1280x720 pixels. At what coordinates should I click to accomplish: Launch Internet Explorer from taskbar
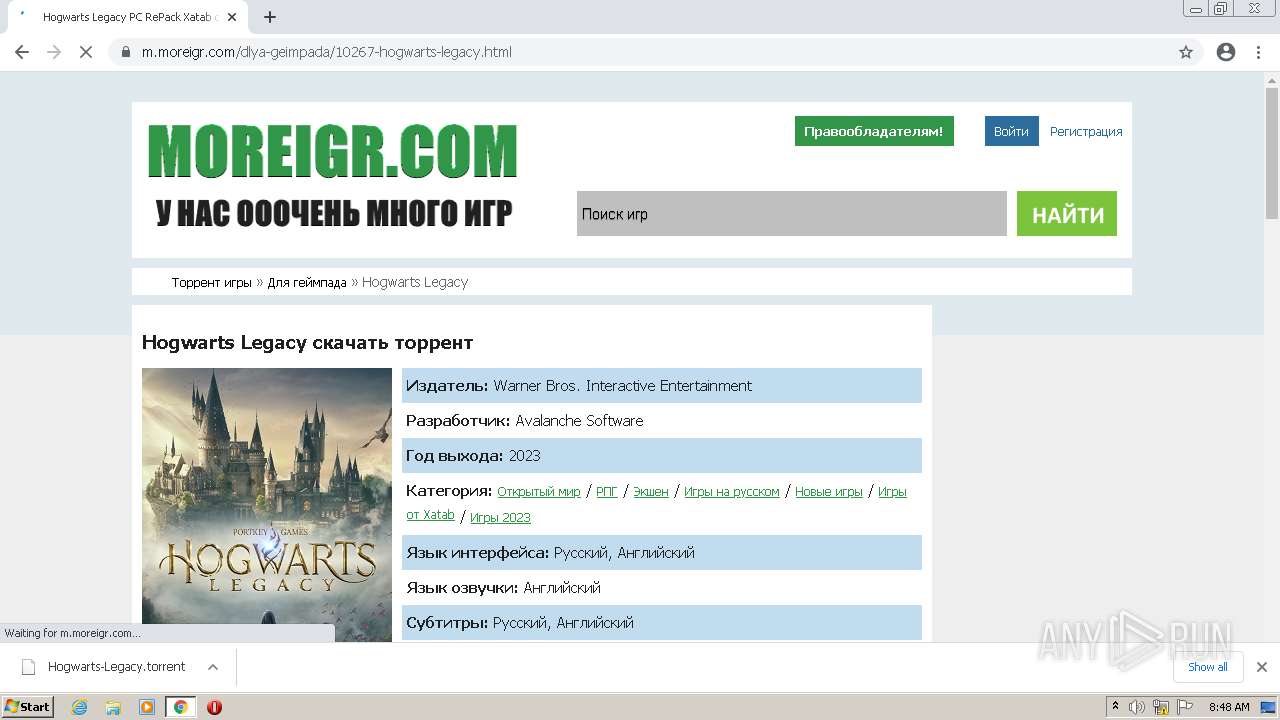tap(79, 707)
